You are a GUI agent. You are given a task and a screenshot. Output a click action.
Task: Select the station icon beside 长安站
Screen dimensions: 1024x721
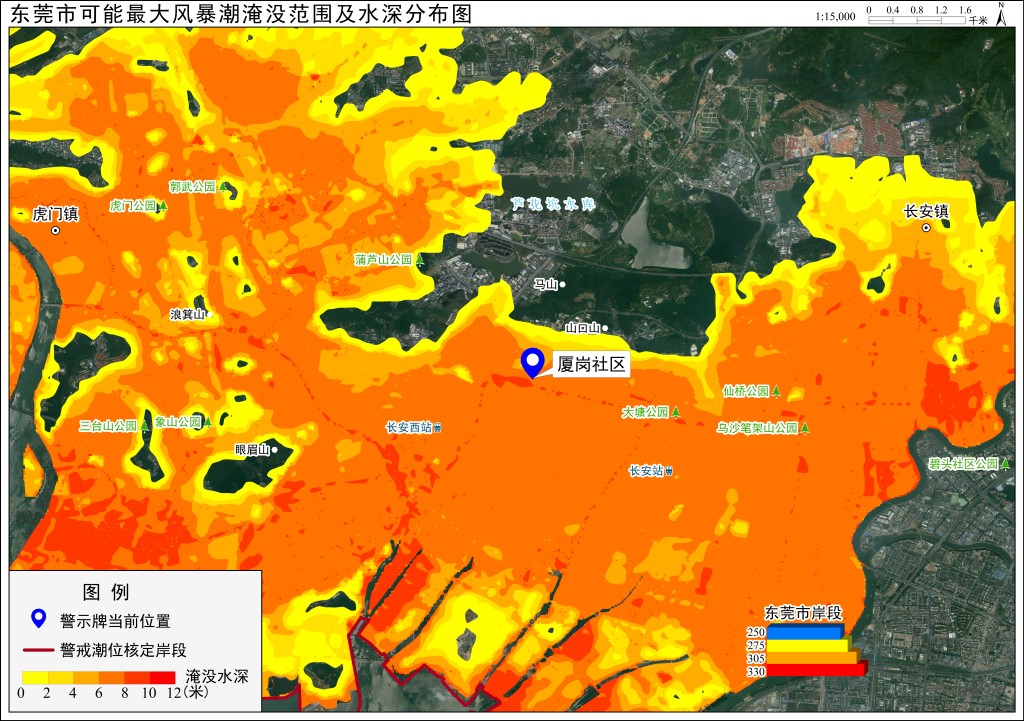(x=669, y=471)
